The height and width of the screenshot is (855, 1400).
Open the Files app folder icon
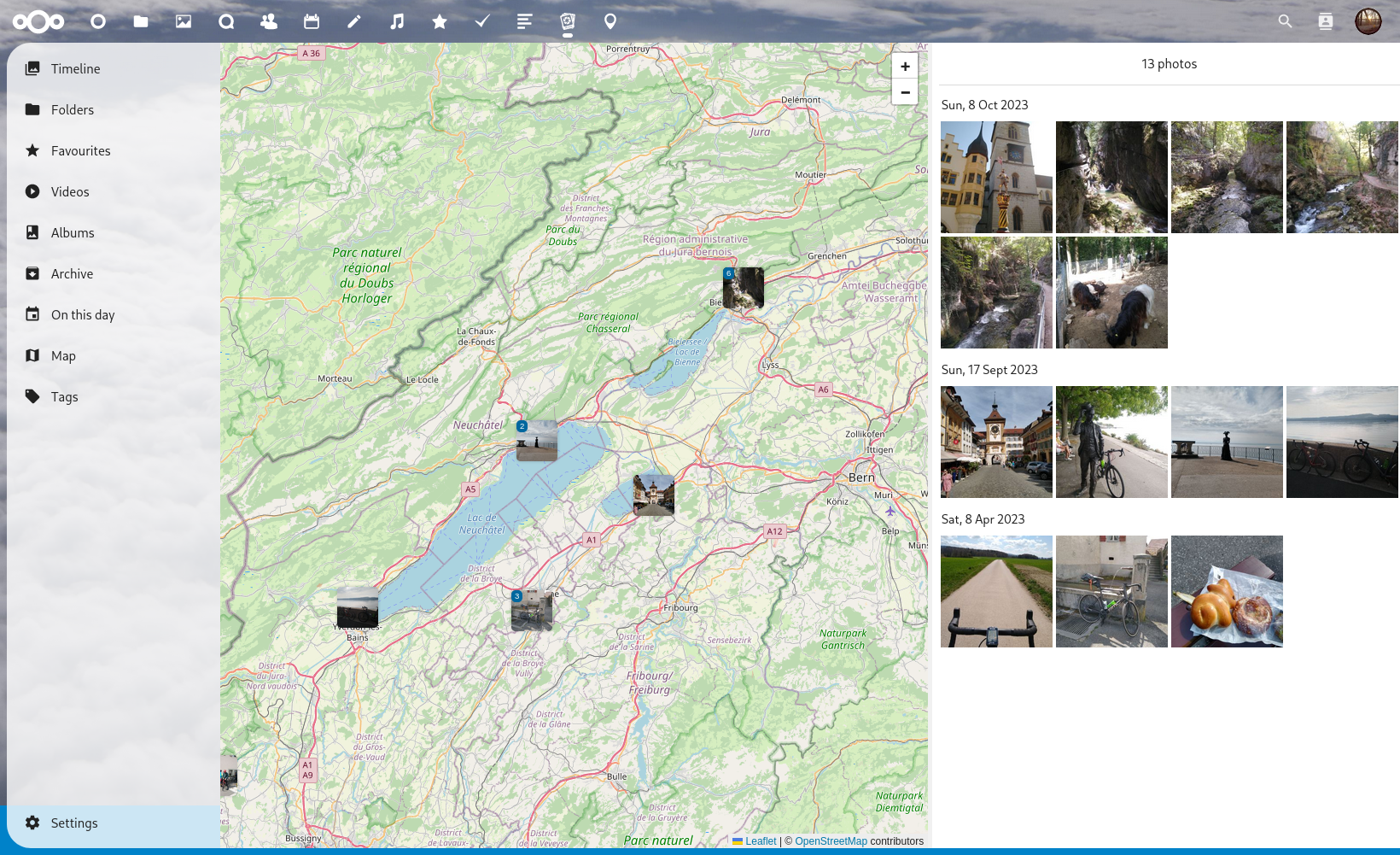(141, 21)
